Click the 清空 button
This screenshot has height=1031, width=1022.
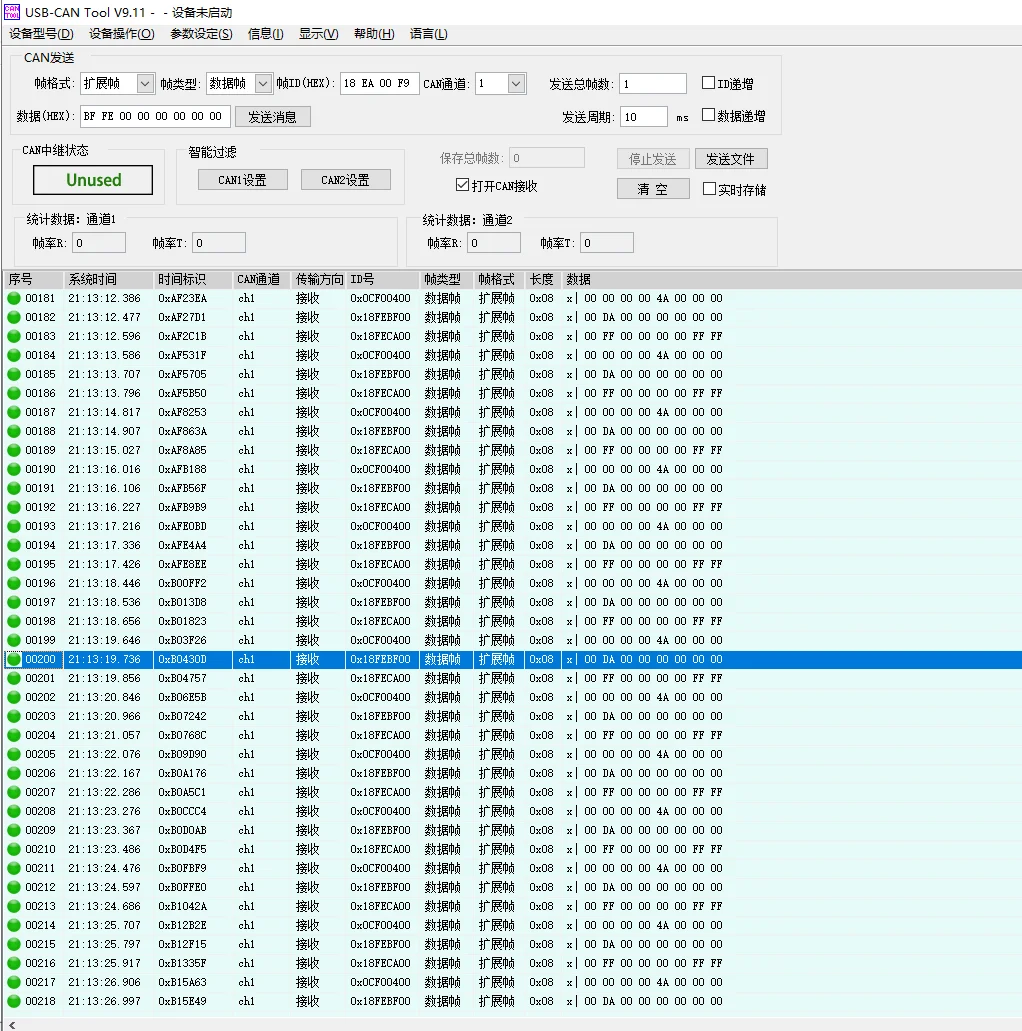652,189
